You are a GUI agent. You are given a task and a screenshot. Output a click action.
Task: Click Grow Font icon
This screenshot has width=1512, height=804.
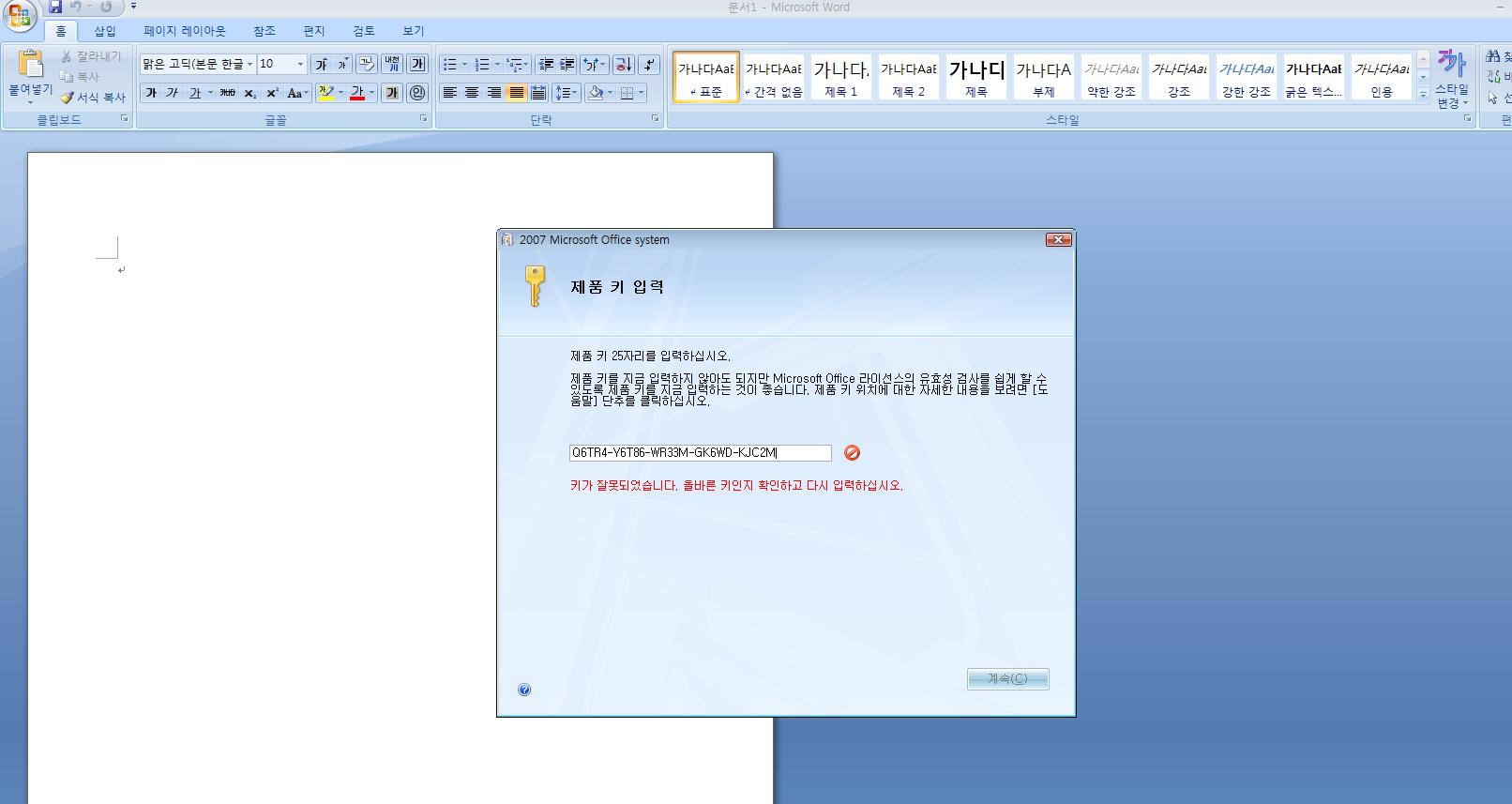(x=322, y=64)
